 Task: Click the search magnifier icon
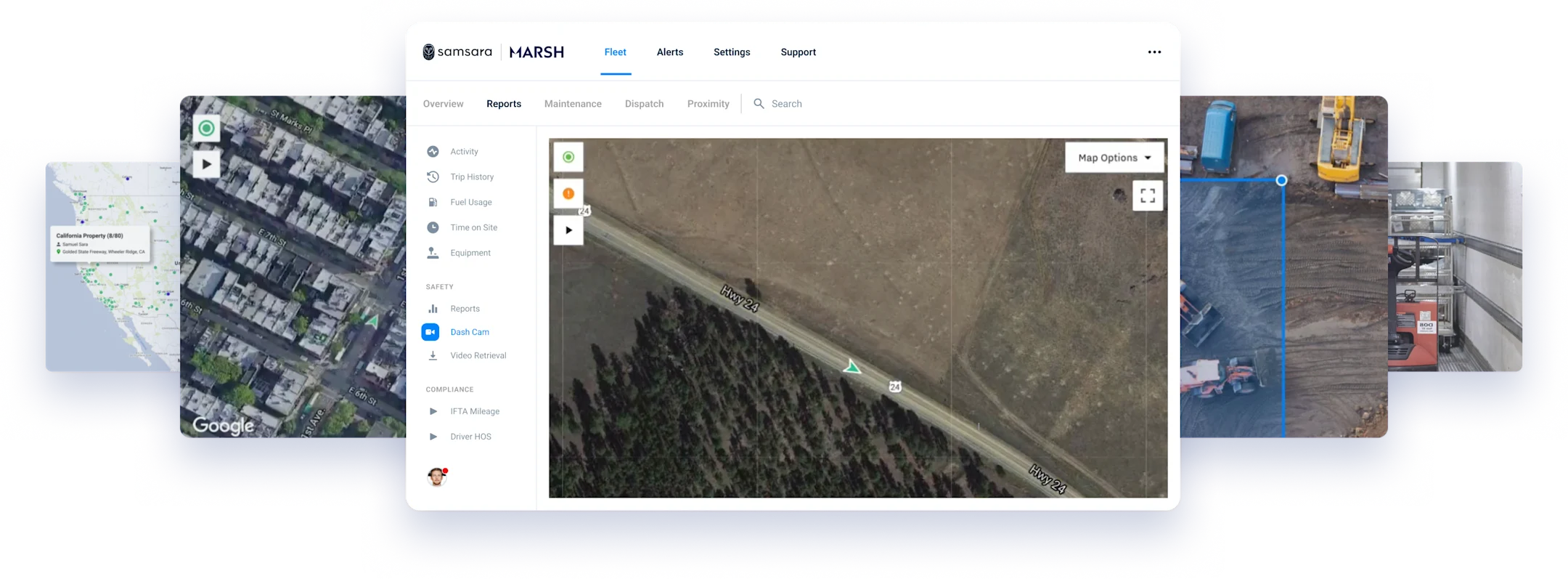(x=759, y=104)
